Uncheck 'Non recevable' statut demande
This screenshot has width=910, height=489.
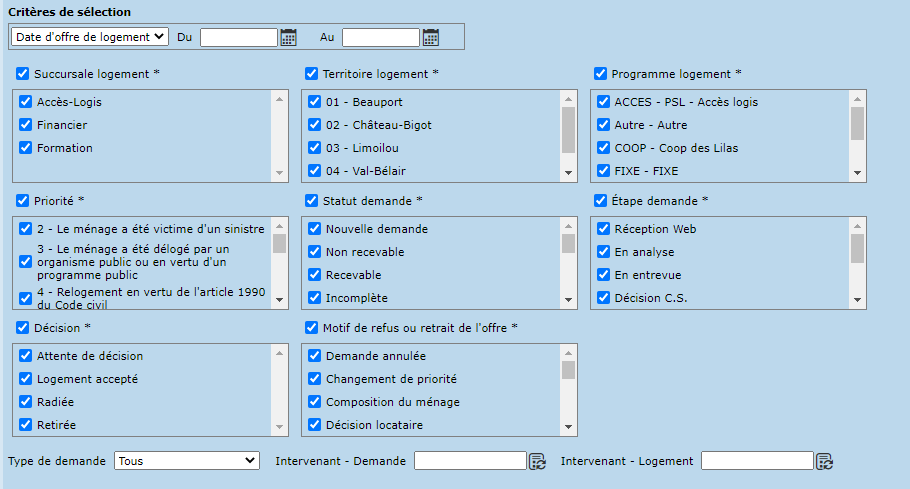pos(314,252)
